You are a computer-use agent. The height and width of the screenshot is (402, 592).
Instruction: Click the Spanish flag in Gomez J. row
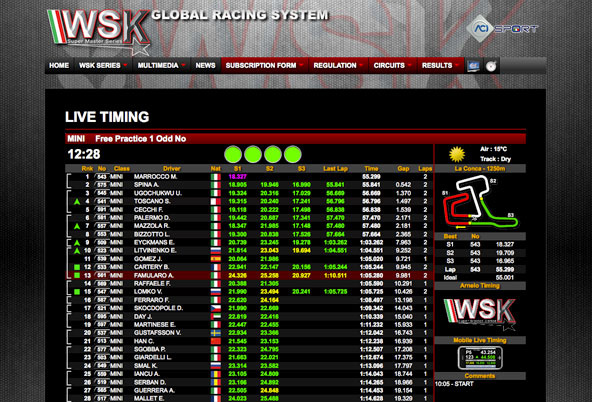(x=216, y=259)
